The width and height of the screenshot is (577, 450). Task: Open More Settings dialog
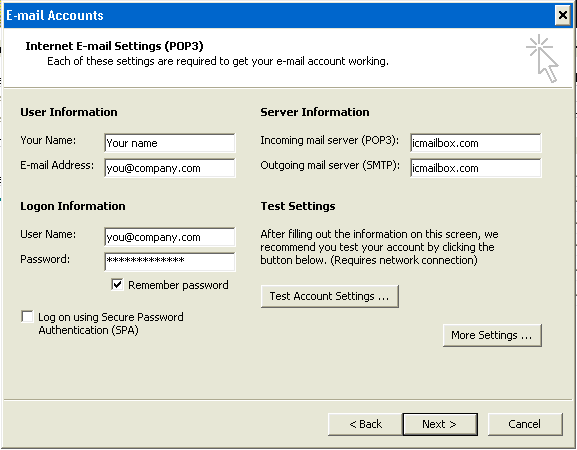pos(492,335)
